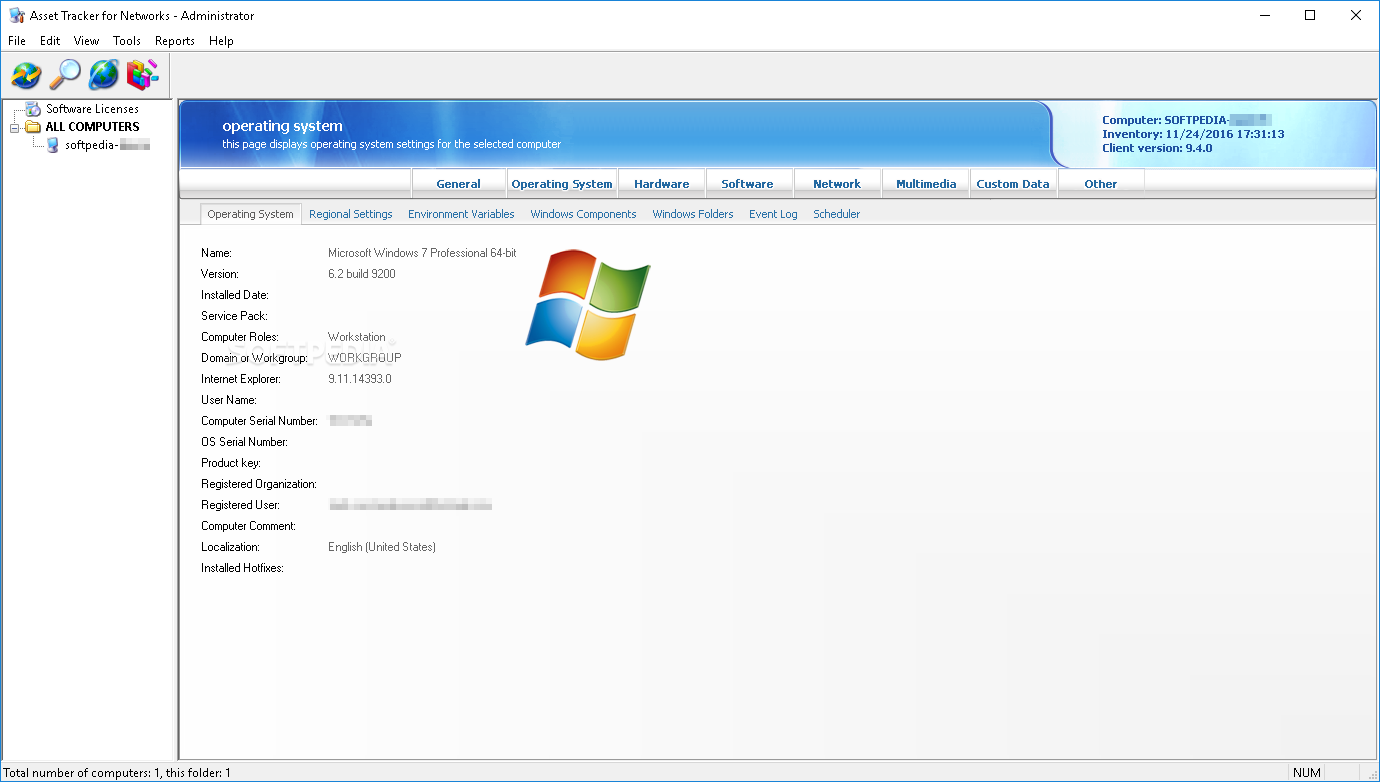Click the application icon in the title bar
The width and height of the screenshot is (1380, 782).
15,15
